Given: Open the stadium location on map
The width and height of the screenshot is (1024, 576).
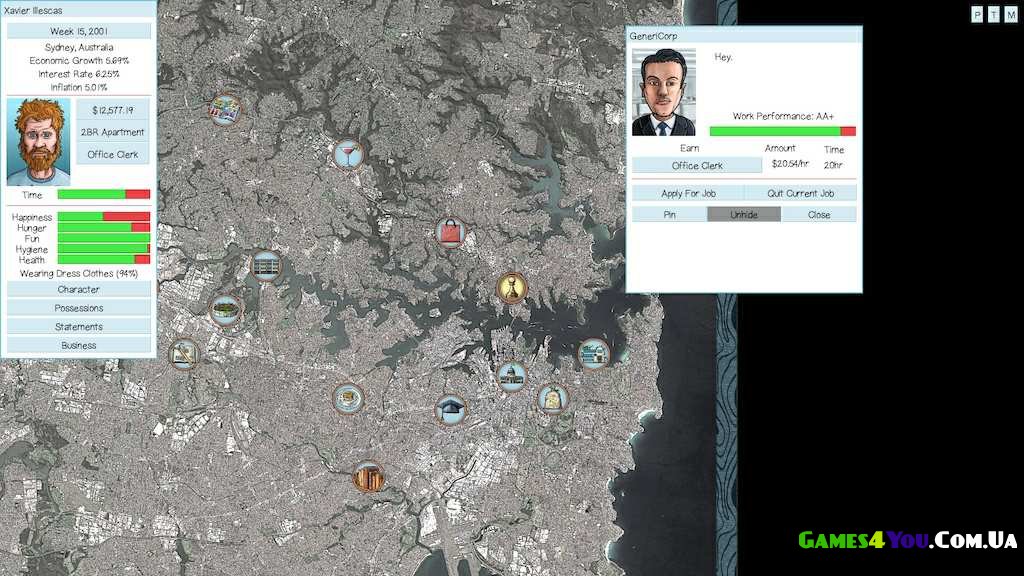Looking at the screenshot, I should [226, 310].
